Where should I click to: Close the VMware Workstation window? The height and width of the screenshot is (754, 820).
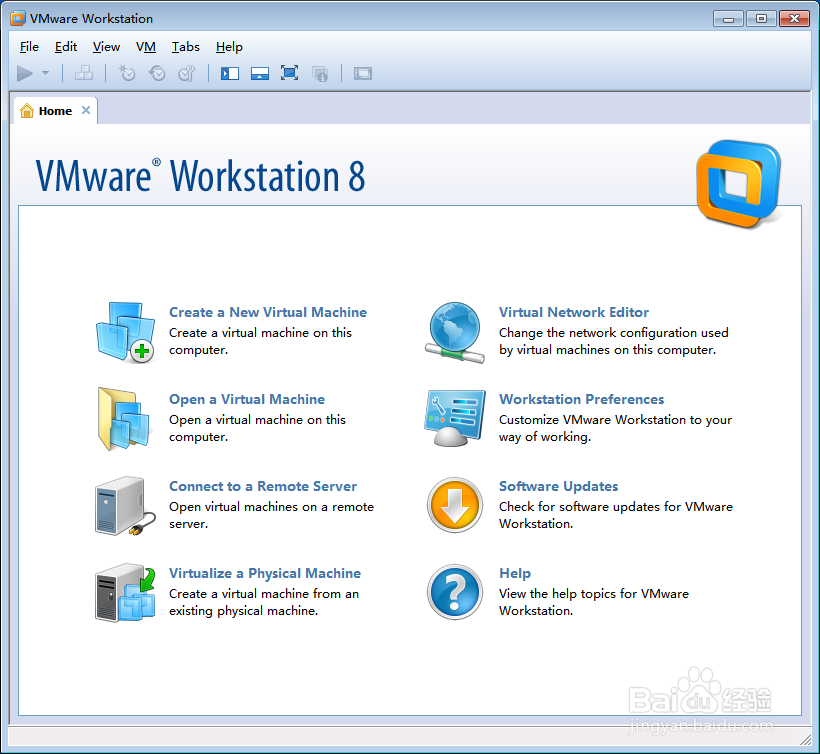[x=794, y=19]
